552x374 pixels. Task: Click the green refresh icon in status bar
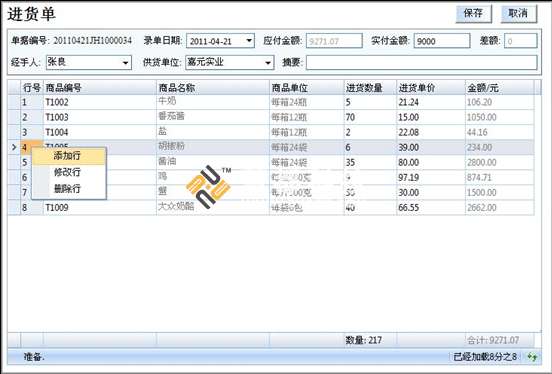tap(532, 357)
